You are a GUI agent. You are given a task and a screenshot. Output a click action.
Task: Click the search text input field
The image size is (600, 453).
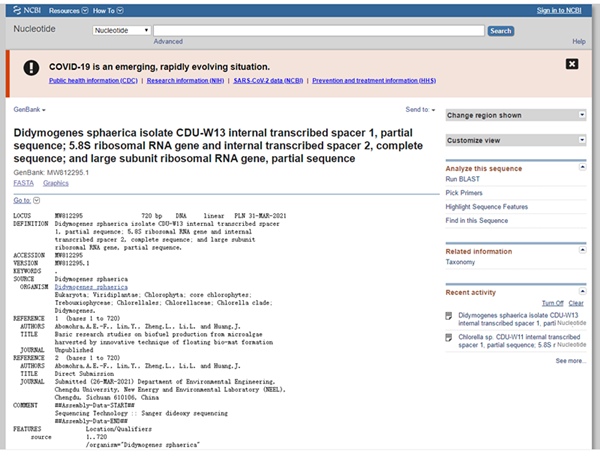319,31
